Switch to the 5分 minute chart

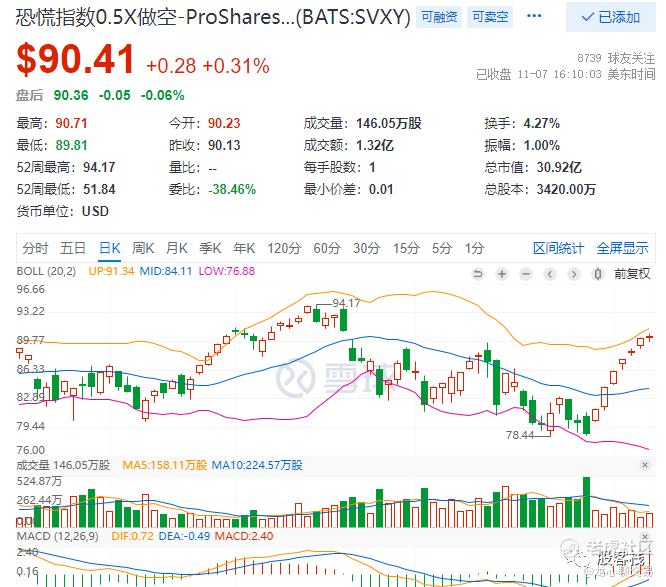(x=442, y=248)
